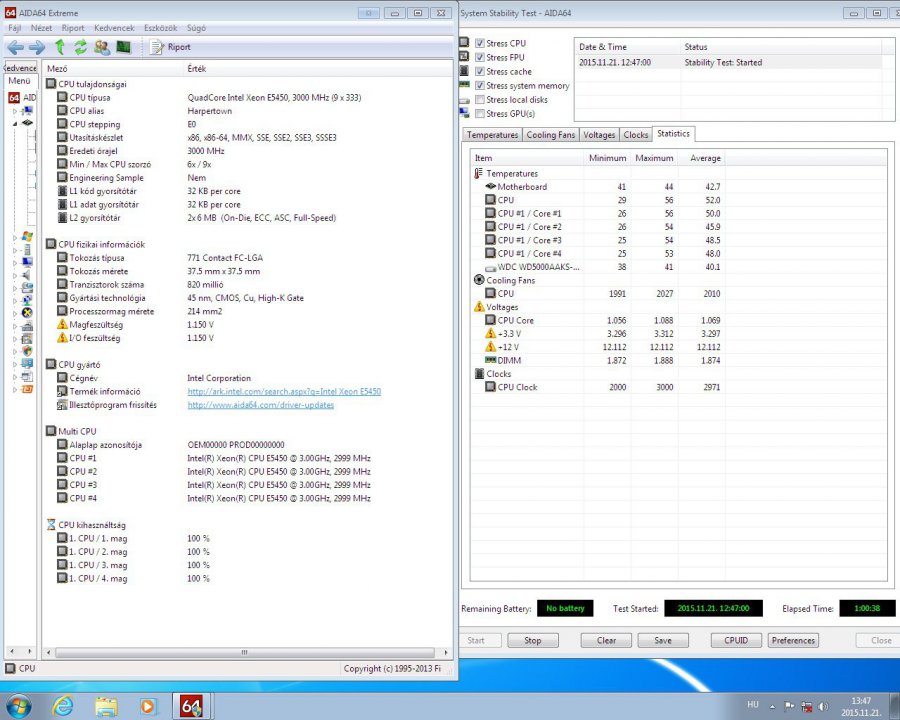Click the thermometer icon next to Temperatures
The width and height of the screenshot is (900, 720).
pos(479,173)
